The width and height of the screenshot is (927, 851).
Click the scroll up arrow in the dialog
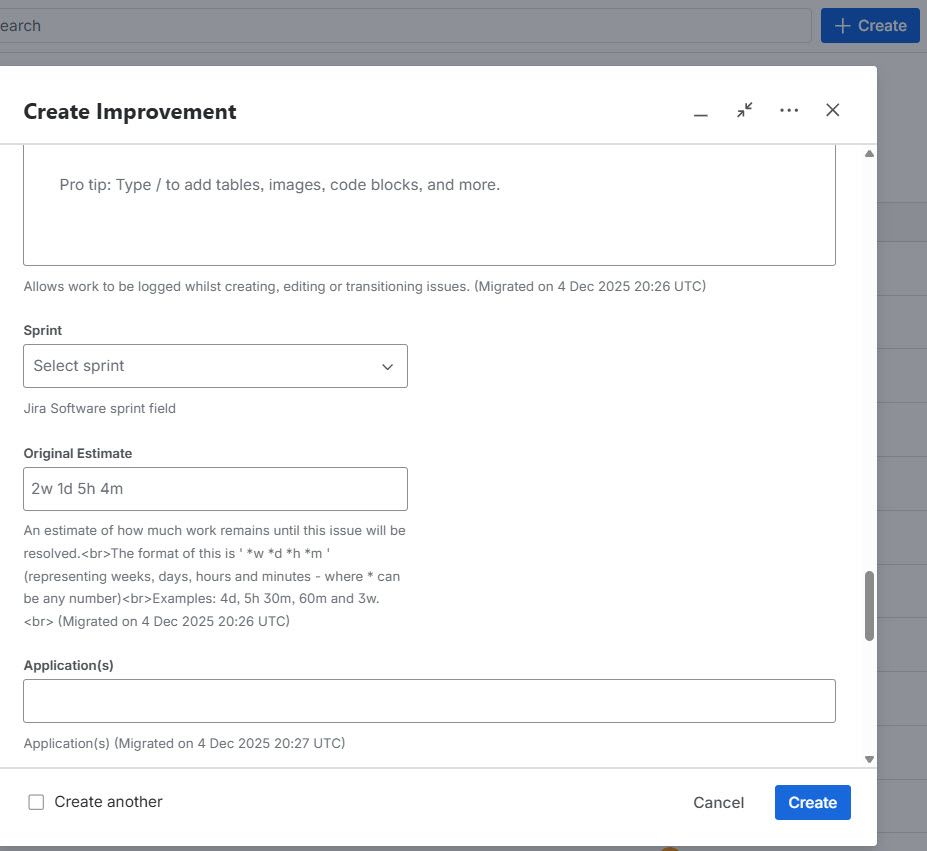(x=869, y=154)
